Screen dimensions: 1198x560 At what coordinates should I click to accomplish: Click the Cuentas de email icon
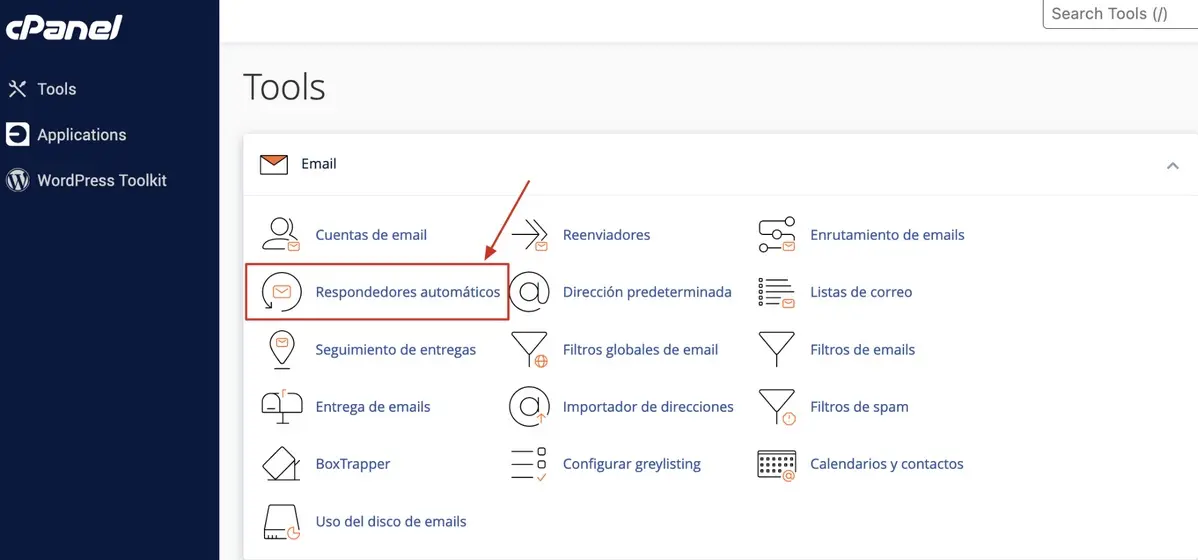pos(280,235)
